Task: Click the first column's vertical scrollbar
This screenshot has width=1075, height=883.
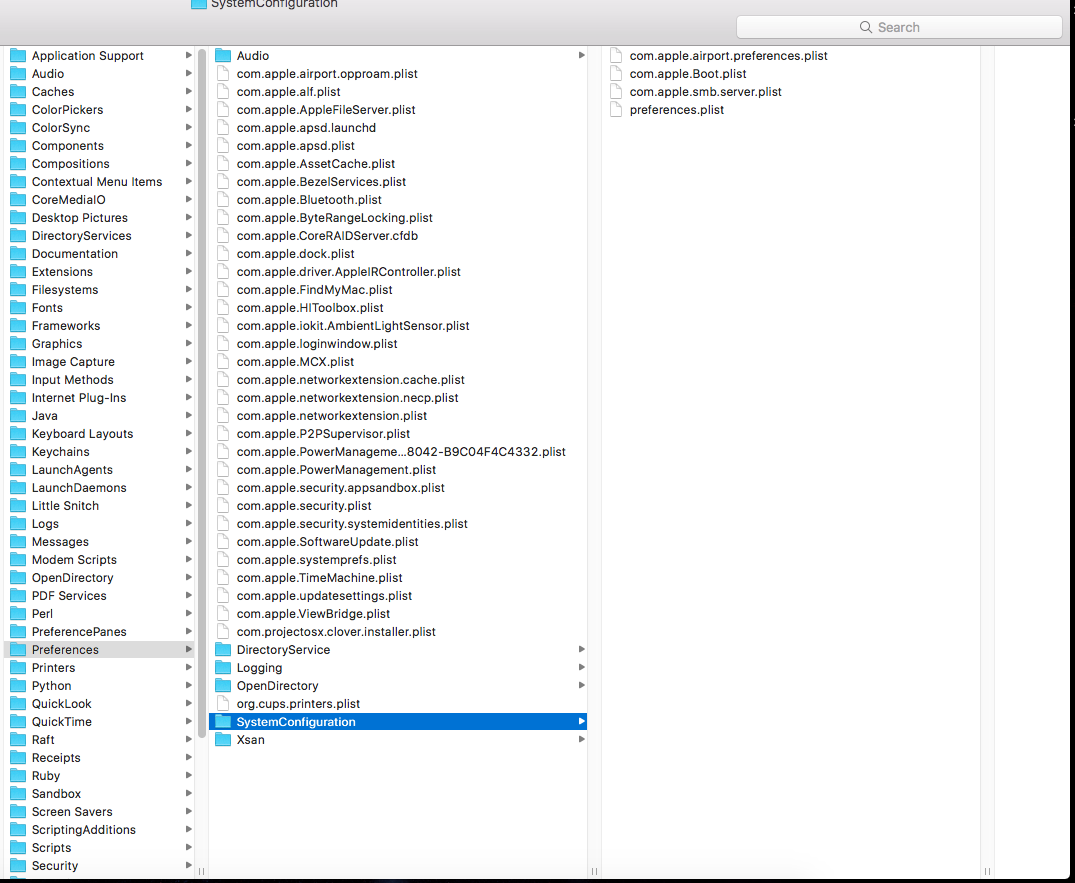Action: pyautogui.click(x=202, y=400)
